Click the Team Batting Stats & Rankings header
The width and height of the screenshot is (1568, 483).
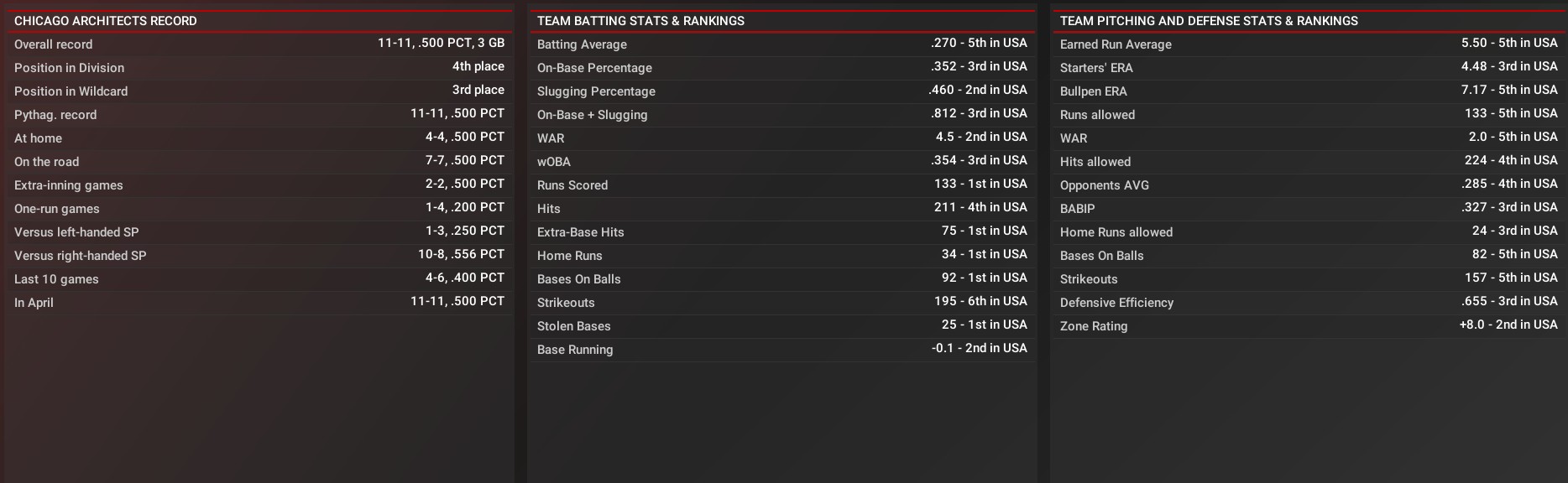point(640,21)
